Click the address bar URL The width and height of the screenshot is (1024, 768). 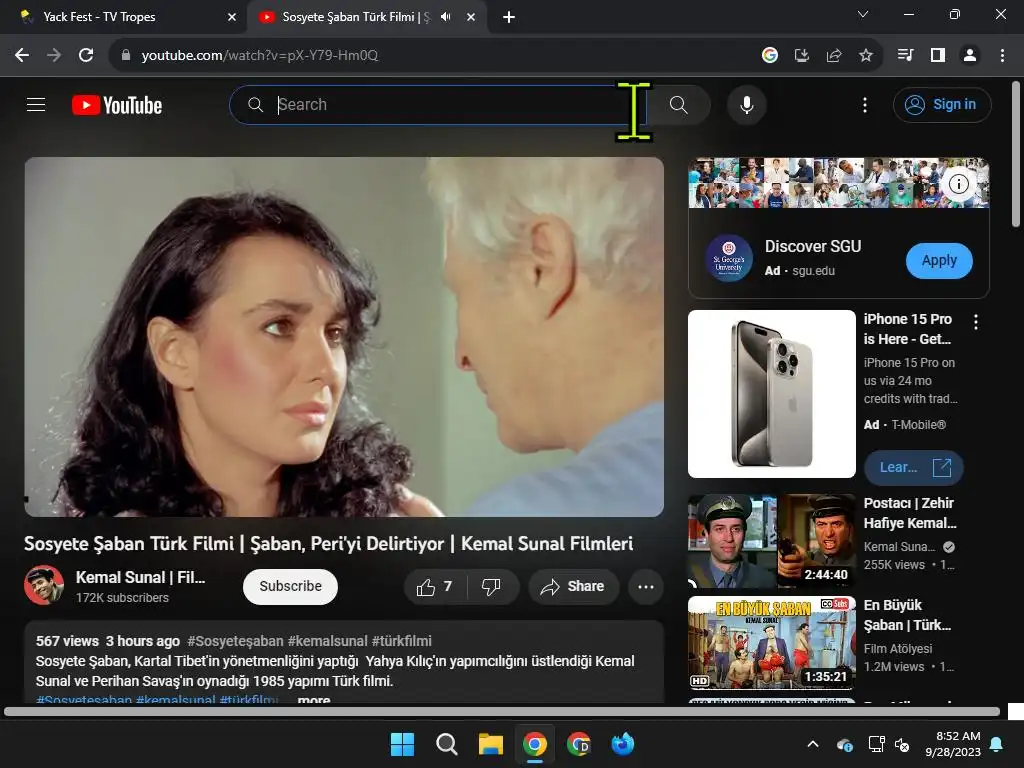point(259,56)
